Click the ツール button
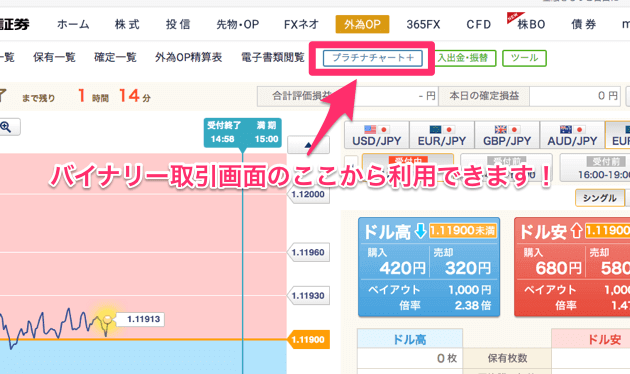 [x=524, y=58]
